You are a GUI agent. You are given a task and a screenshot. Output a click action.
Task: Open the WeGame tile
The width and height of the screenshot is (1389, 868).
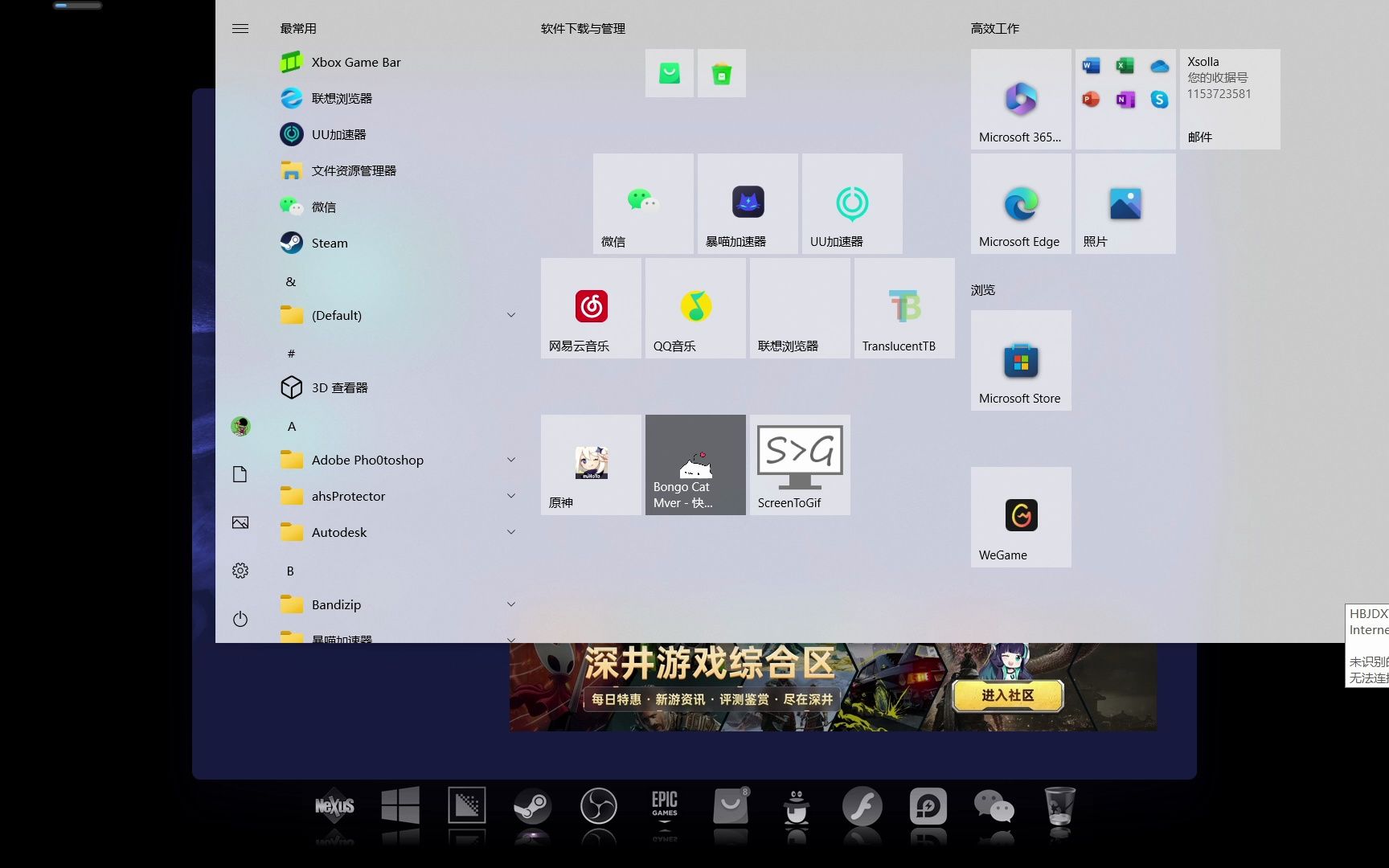click(1020, 517)
